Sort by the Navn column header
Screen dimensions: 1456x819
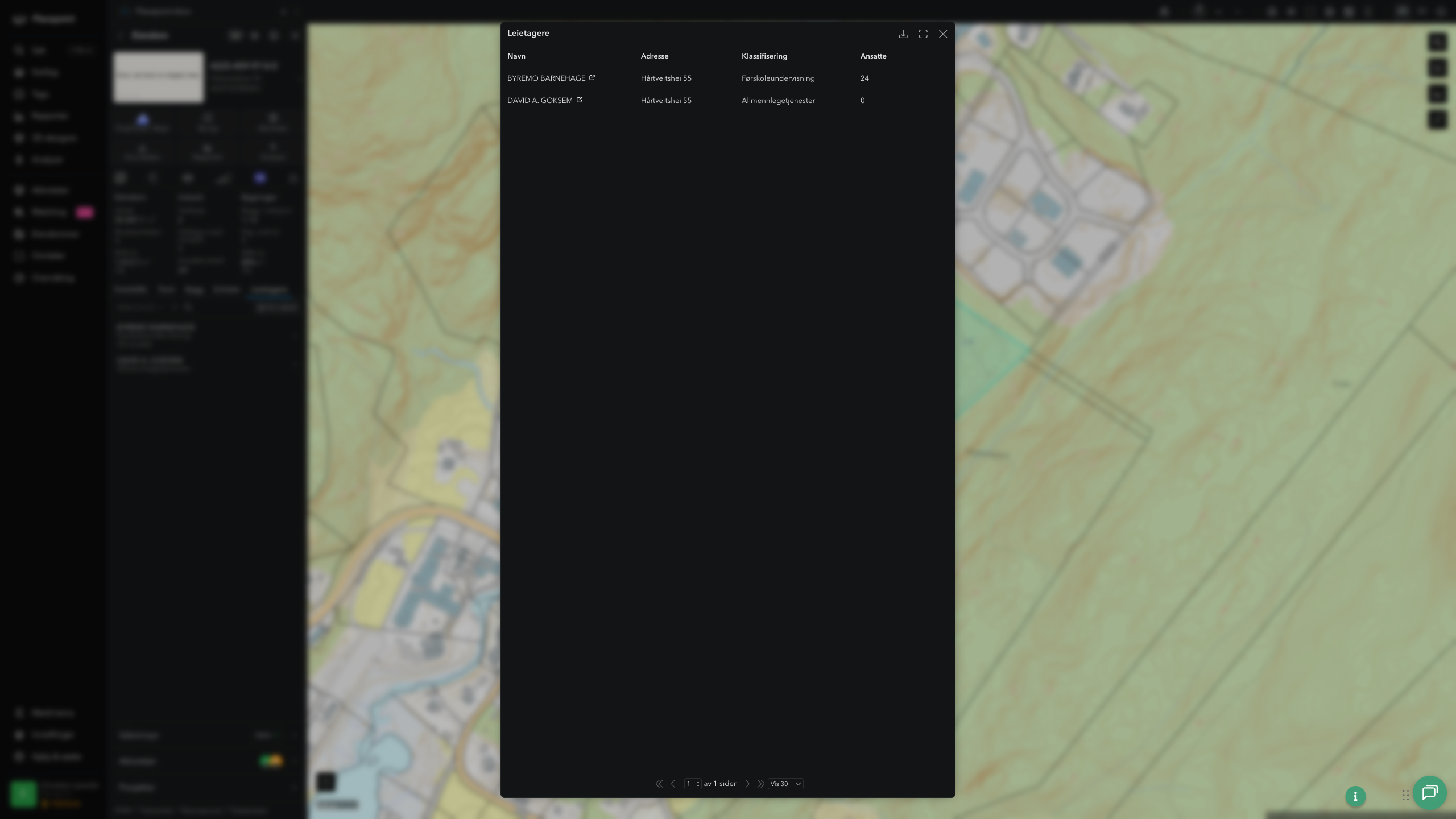tap(516, 56)
